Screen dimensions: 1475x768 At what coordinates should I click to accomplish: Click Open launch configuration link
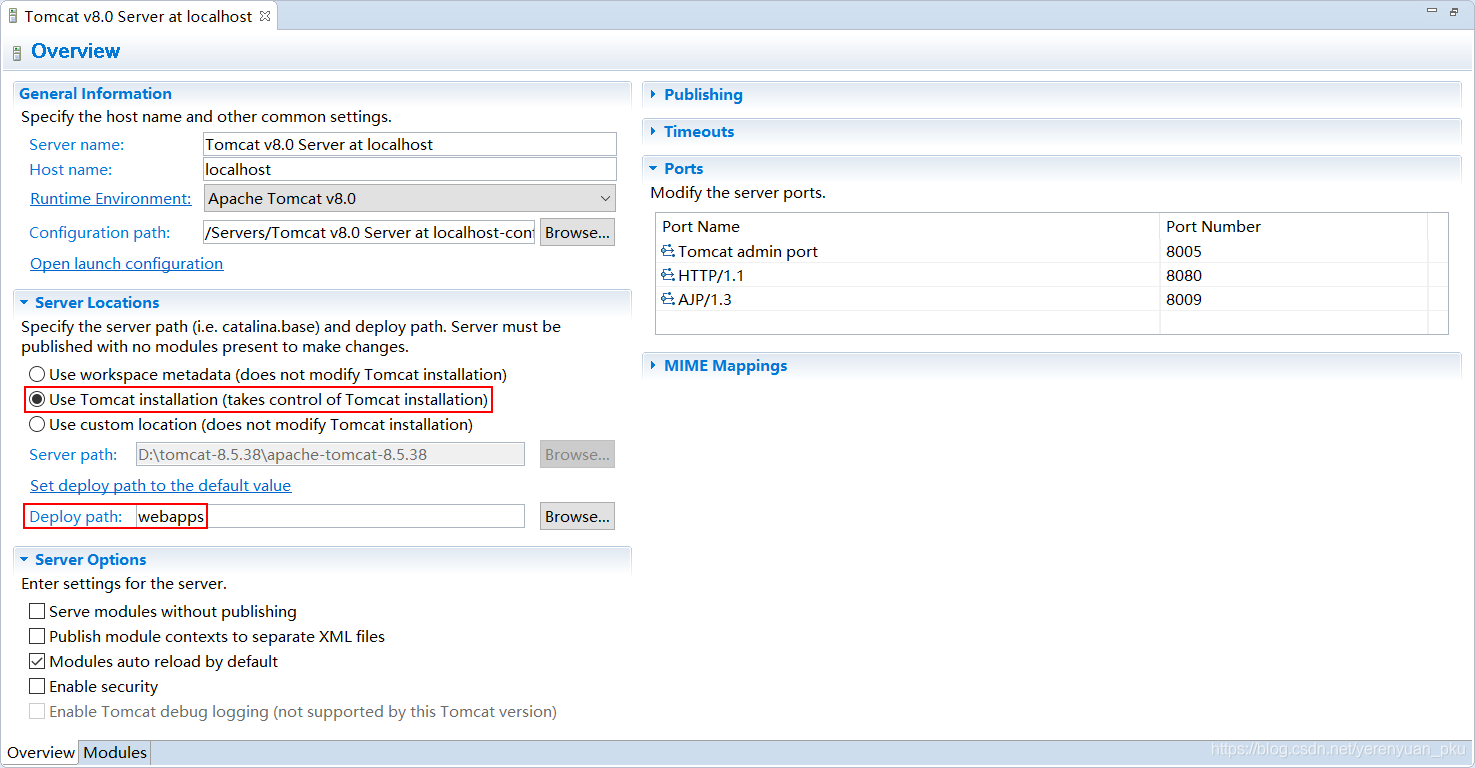[127, 263]
